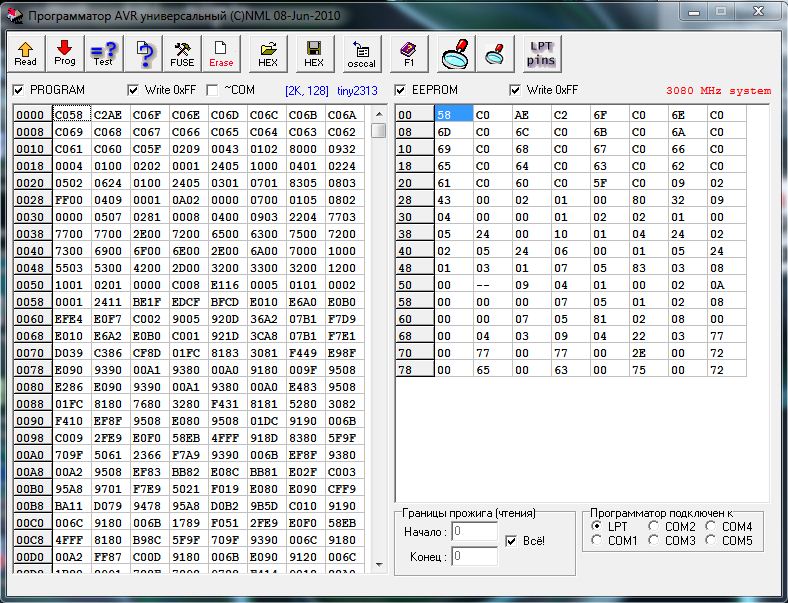
Task: Click the osccal calibration button
Action: coord(361,53)
